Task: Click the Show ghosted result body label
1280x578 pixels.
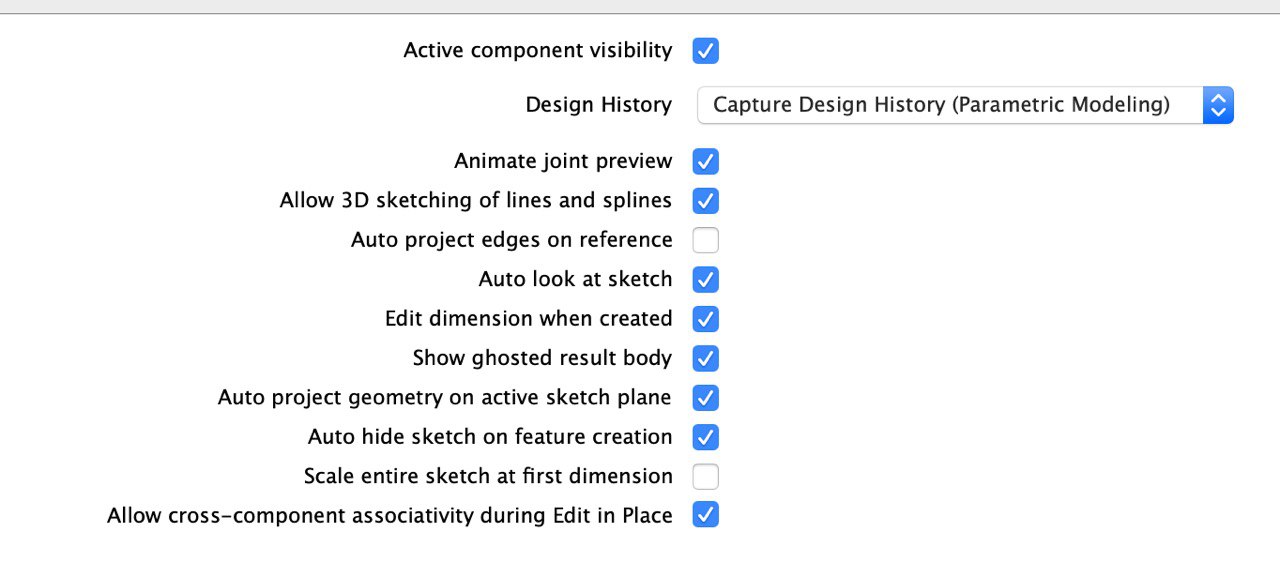Action: click(542, 358)
